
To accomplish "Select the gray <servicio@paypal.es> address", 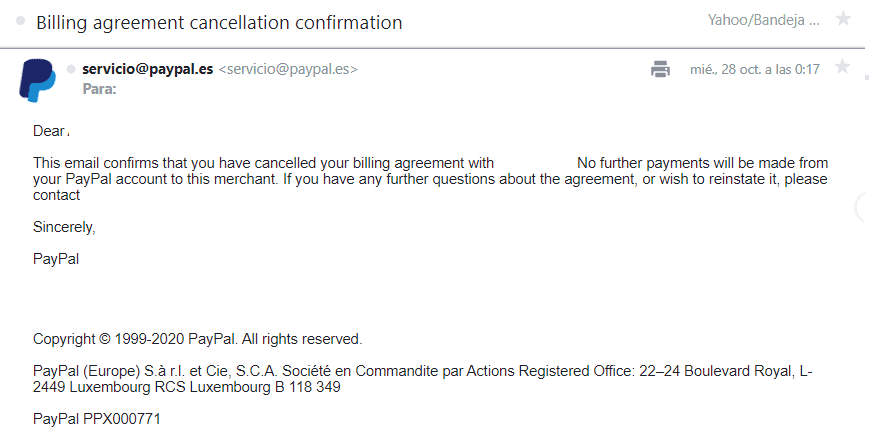I will pyautogui.click(x=288, y=69).
